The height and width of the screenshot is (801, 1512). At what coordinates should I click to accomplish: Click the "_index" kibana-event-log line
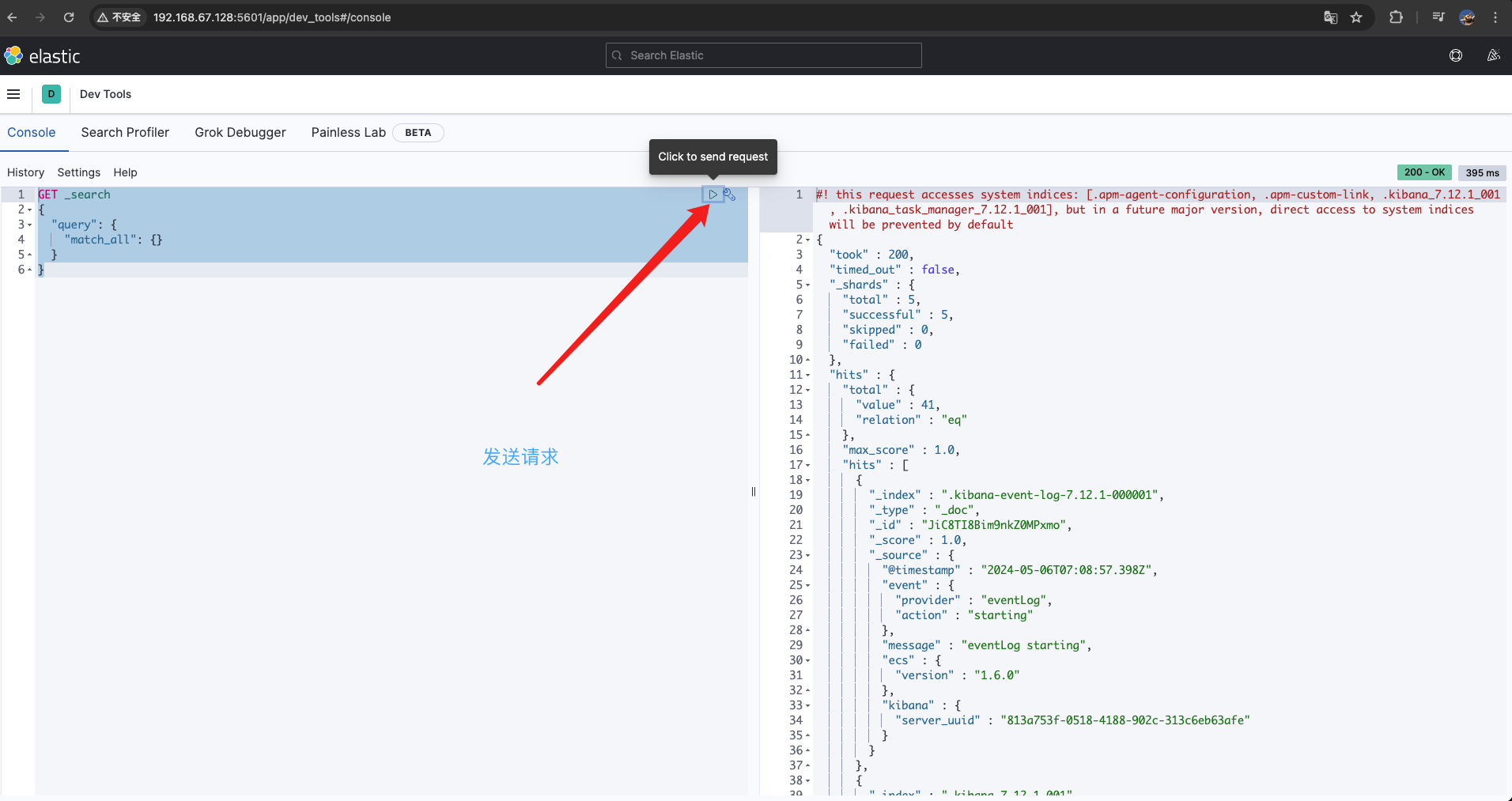1016,495
